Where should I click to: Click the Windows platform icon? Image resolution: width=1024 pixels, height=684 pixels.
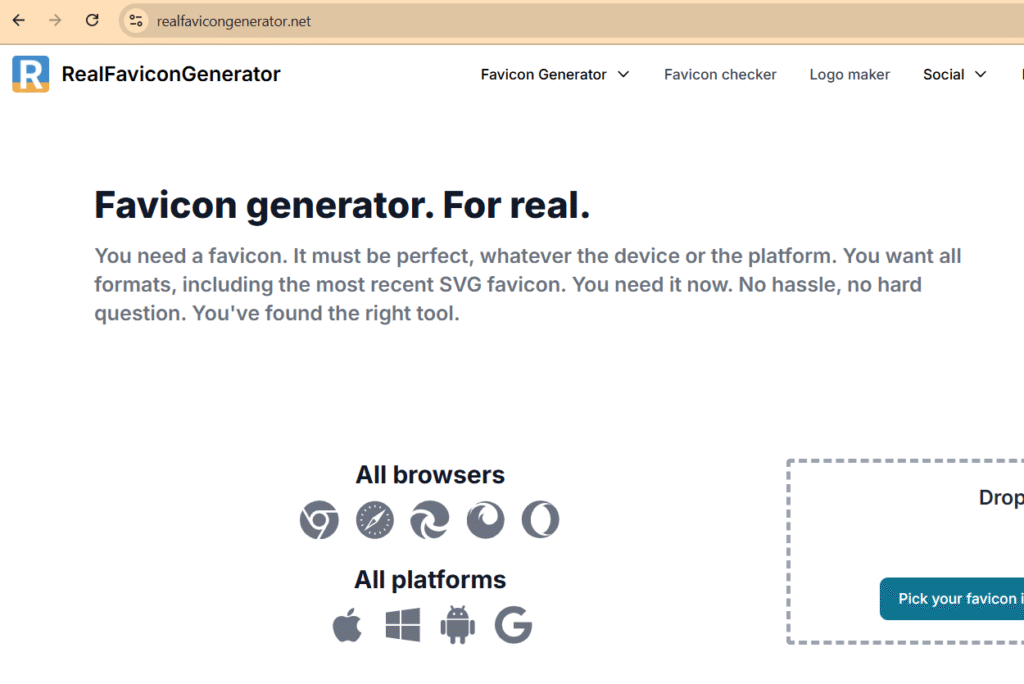[403, 625]
